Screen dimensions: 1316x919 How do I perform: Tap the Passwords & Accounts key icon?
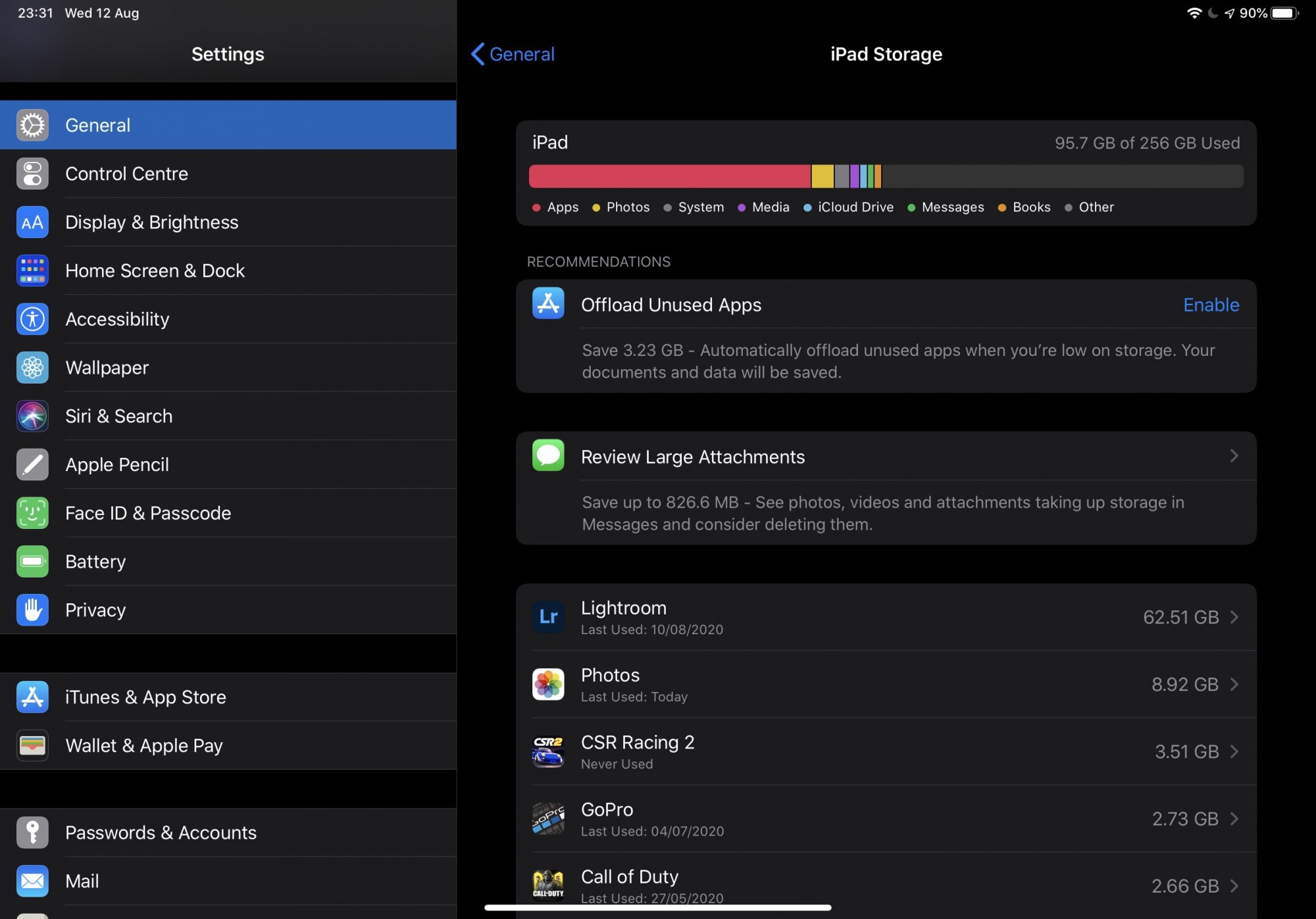[x=32, y=832]
